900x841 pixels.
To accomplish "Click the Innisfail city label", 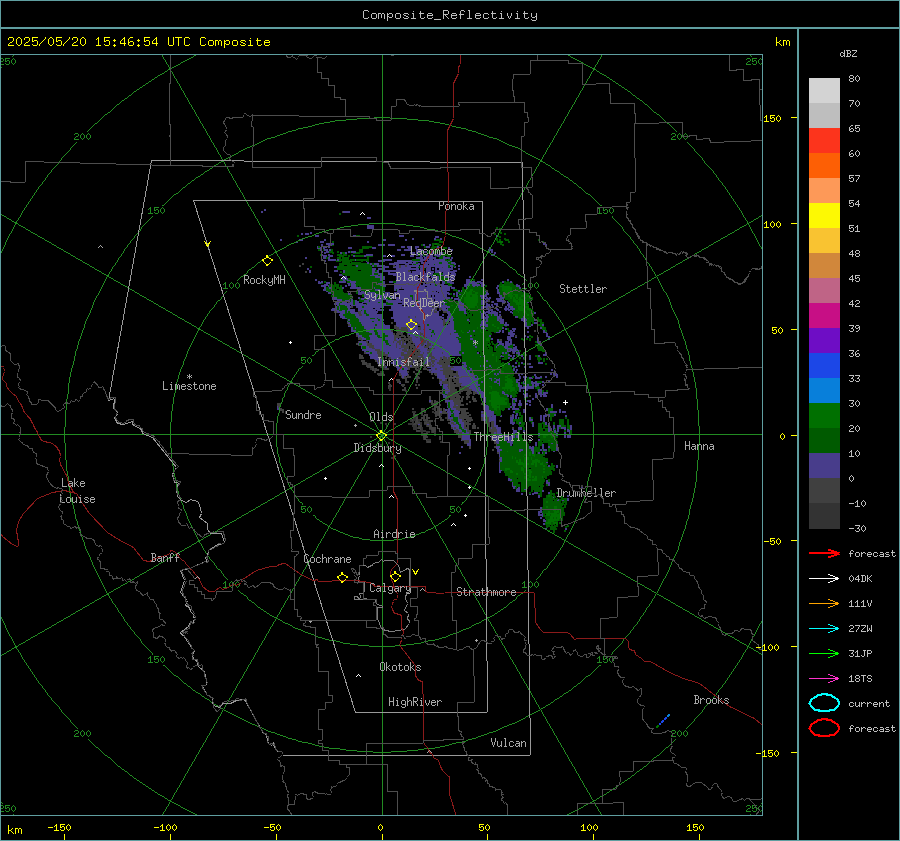I will click(403, 362).
